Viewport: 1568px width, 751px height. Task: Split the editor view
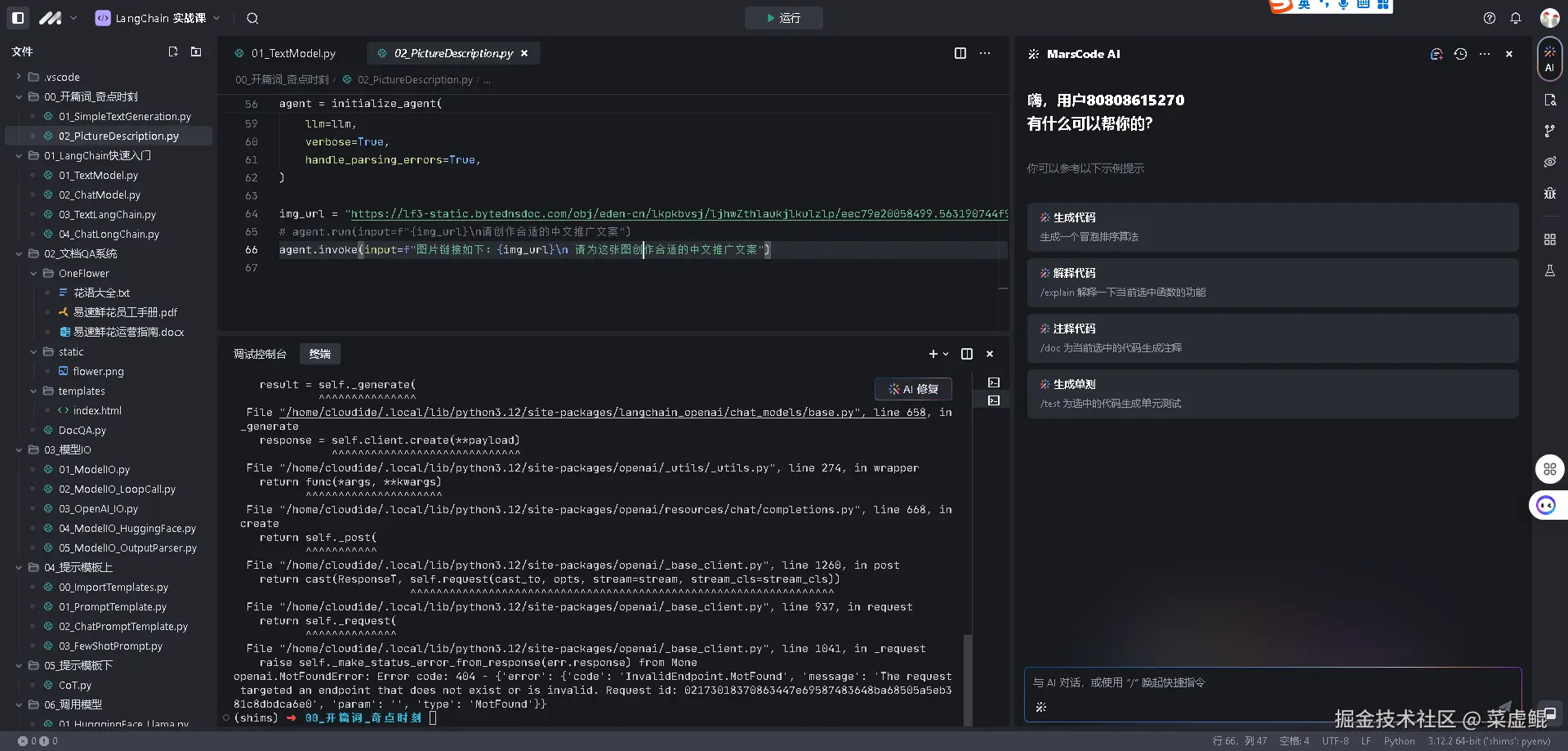click(x=960, y=53)
